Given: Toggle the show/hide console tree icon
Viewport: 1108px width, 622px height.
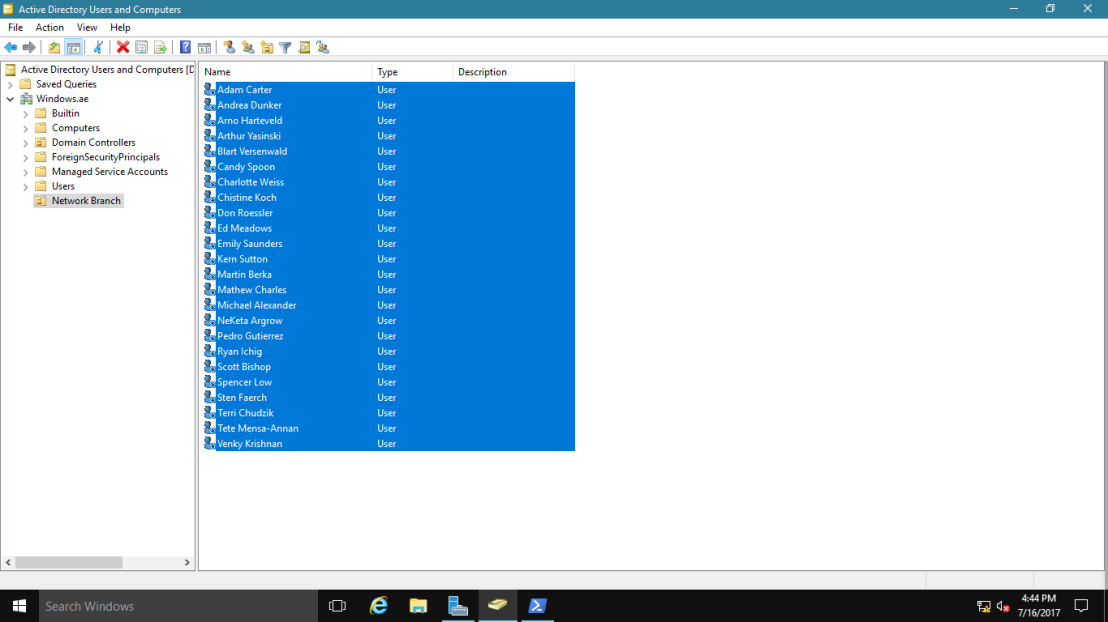Looking at the screenshot, I should [x=73, y=47].
